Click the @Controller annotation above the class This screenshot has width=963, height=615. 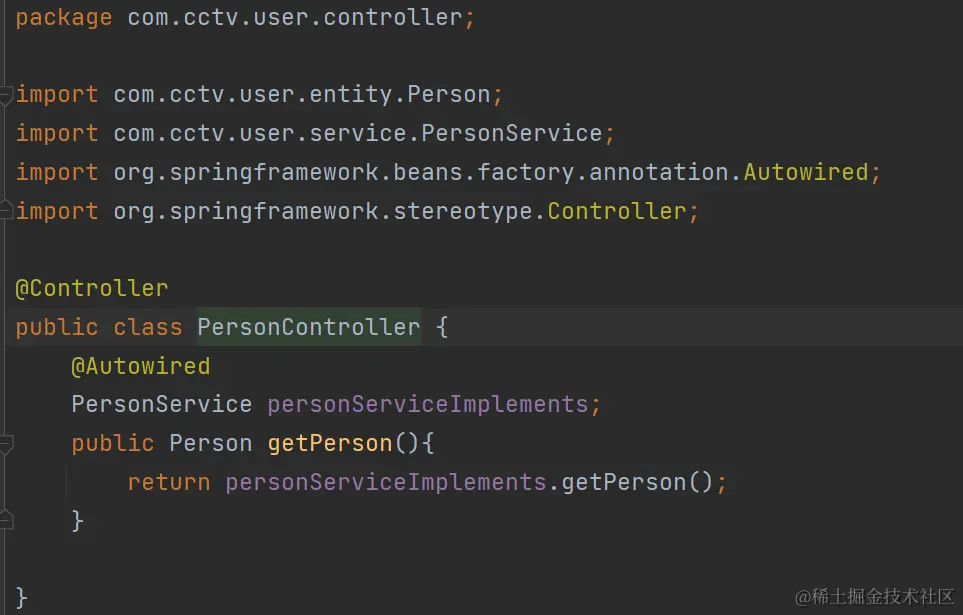92,289
